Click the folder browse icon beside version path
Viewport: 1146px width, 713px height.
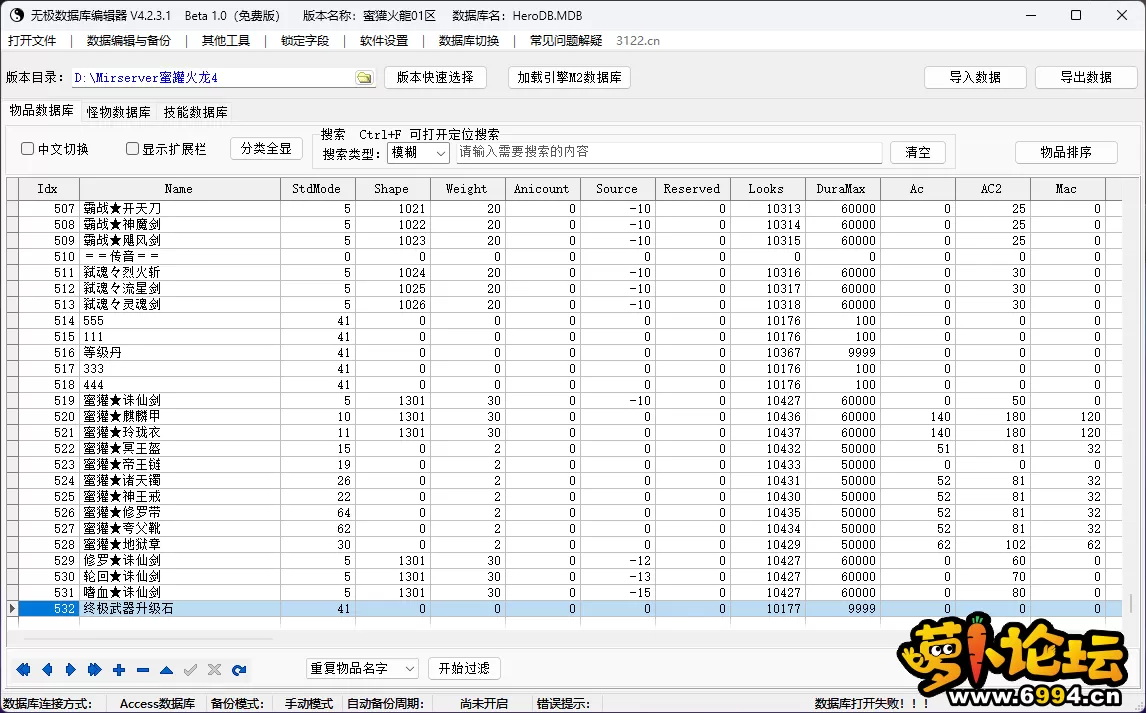pos(364,78)
